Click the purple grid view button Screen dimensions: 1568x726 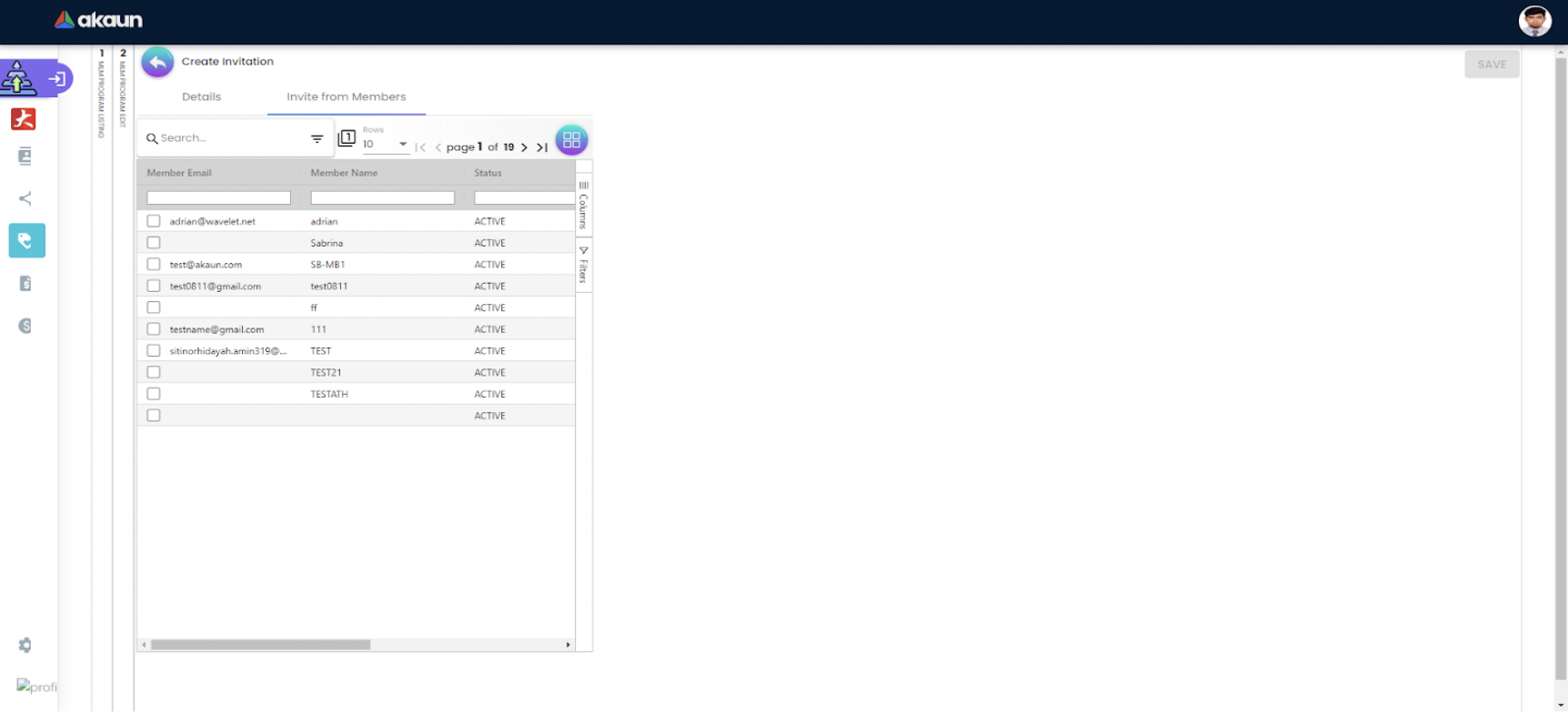[571, 139]
